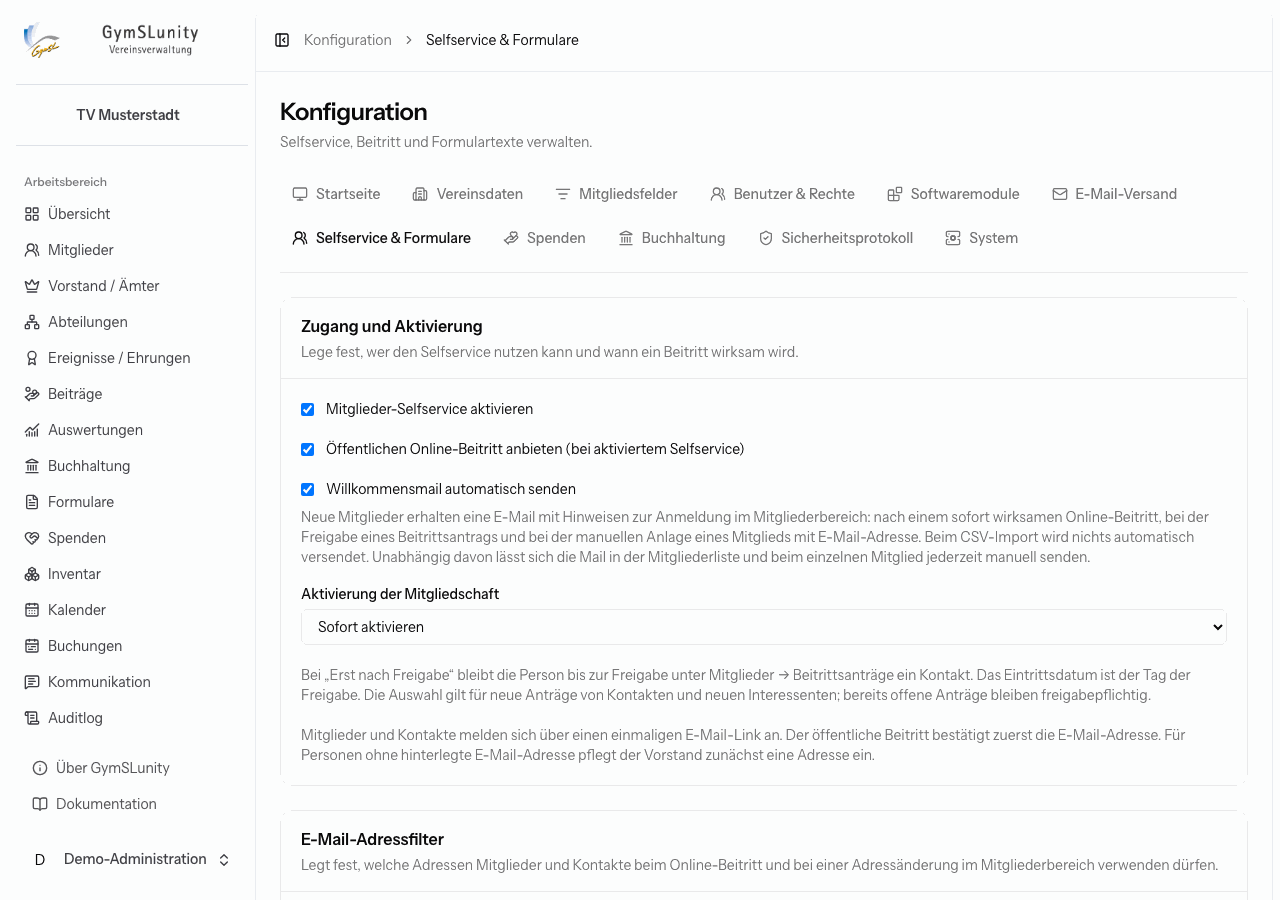Open the Aktivierung der Mitgliedschaft dropdown
The image size is (1280, 900).
pyautogui.click(x=764, y=627)
